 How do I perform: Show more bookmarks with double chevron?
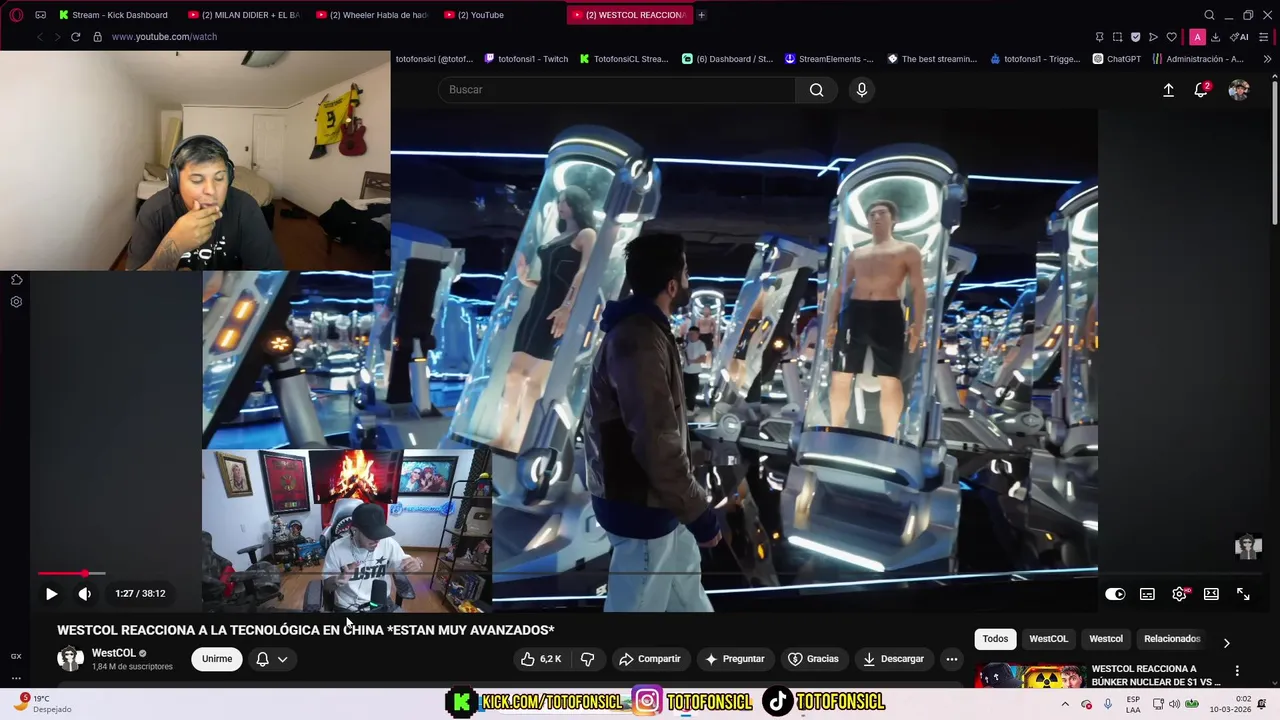click(x=1267, y=59)
